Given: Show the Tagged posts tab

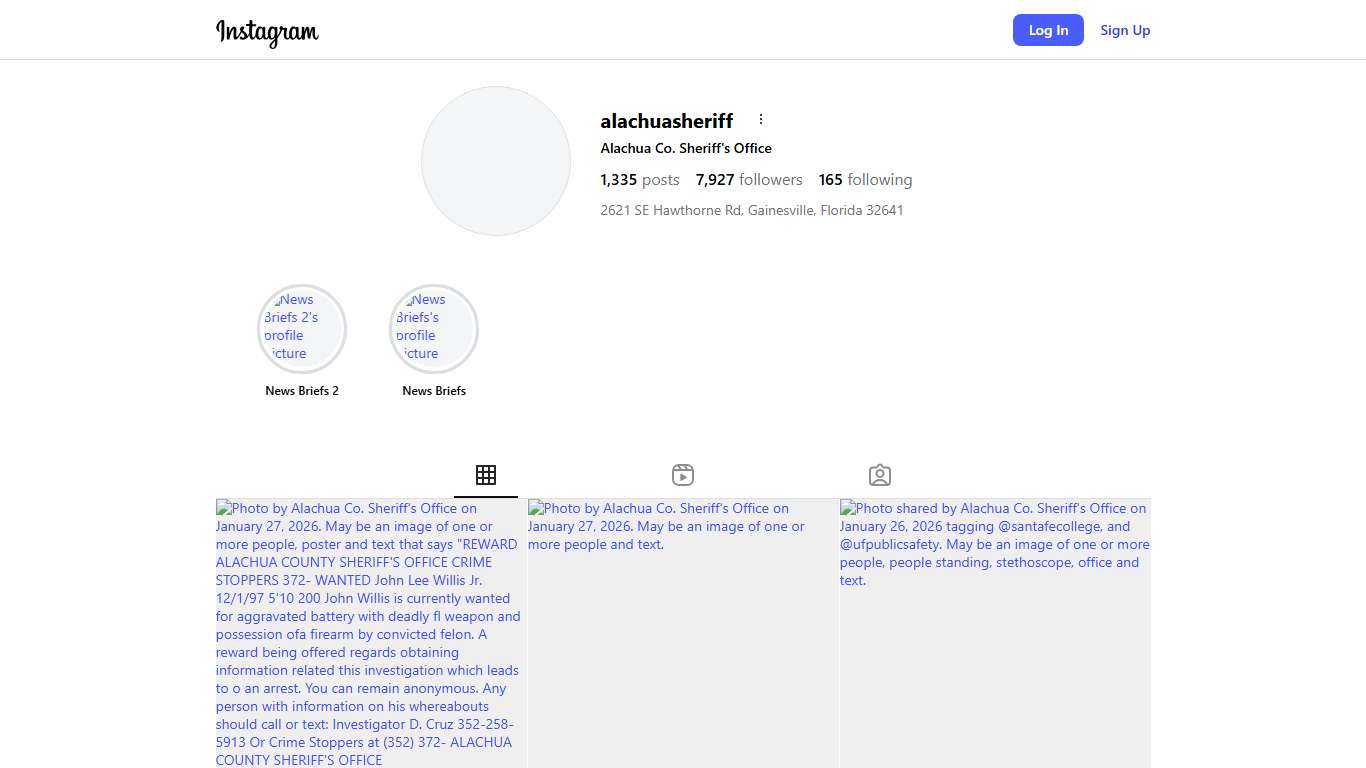Looking at the screenshot, I should (x=880, y=475).
